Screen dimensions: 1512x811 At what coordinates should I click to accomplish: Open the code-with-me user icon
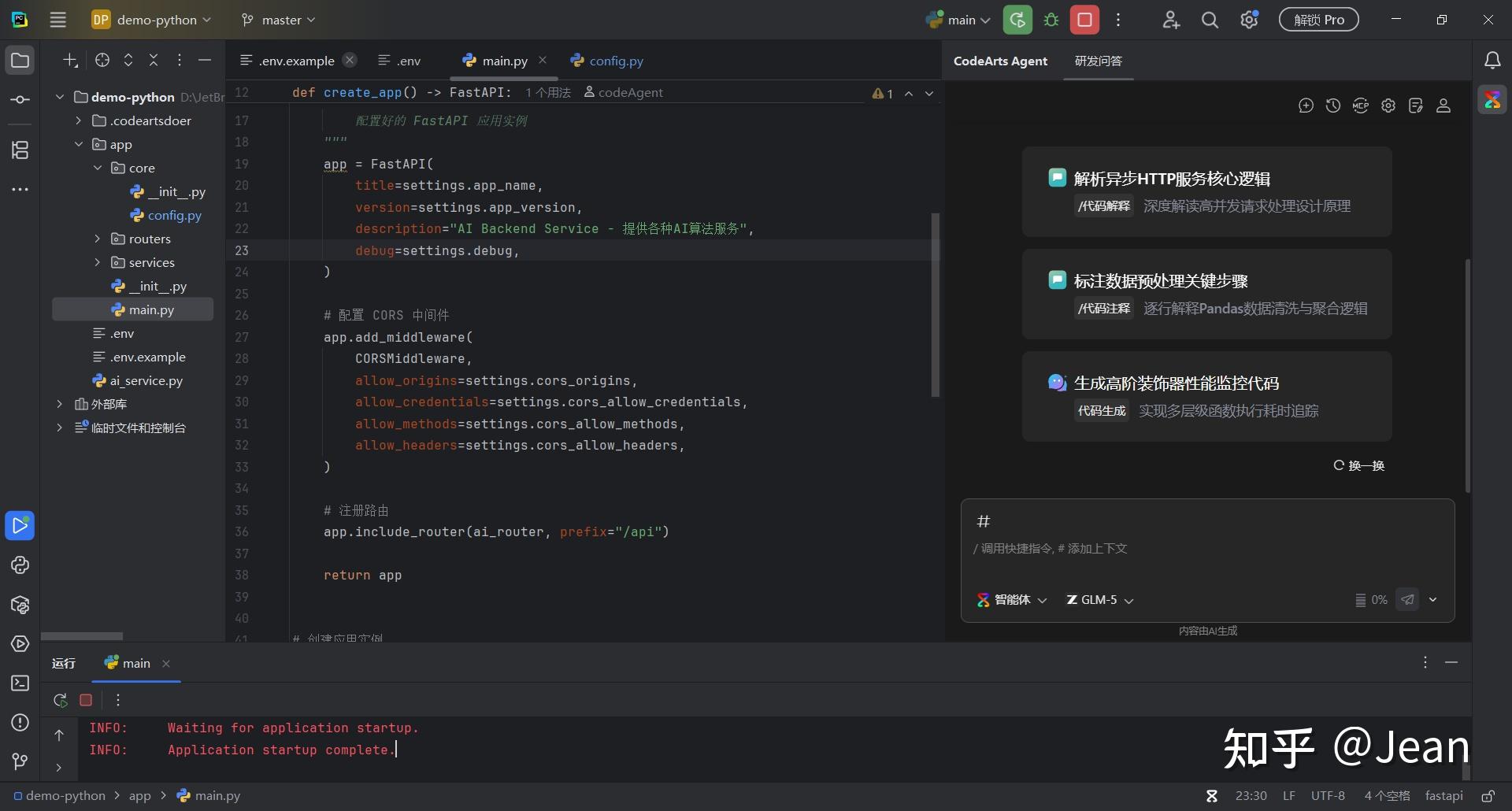[1171, 20]
